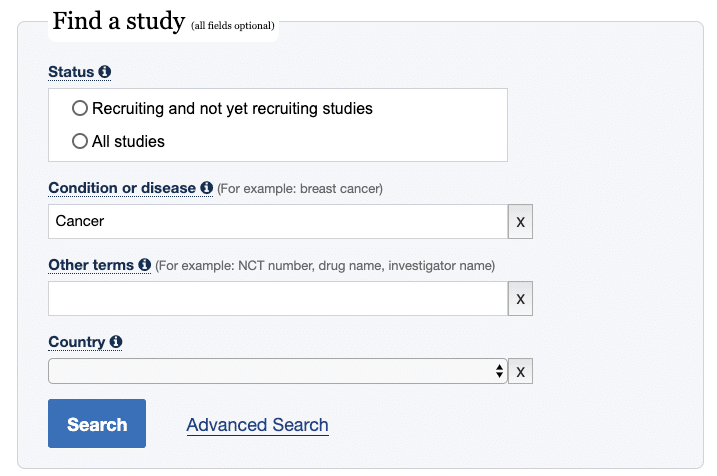The width and height of the screenshot is (717, 476).
Task: Click the Country dropdown up-down arrows
Action: coord(499,371)
